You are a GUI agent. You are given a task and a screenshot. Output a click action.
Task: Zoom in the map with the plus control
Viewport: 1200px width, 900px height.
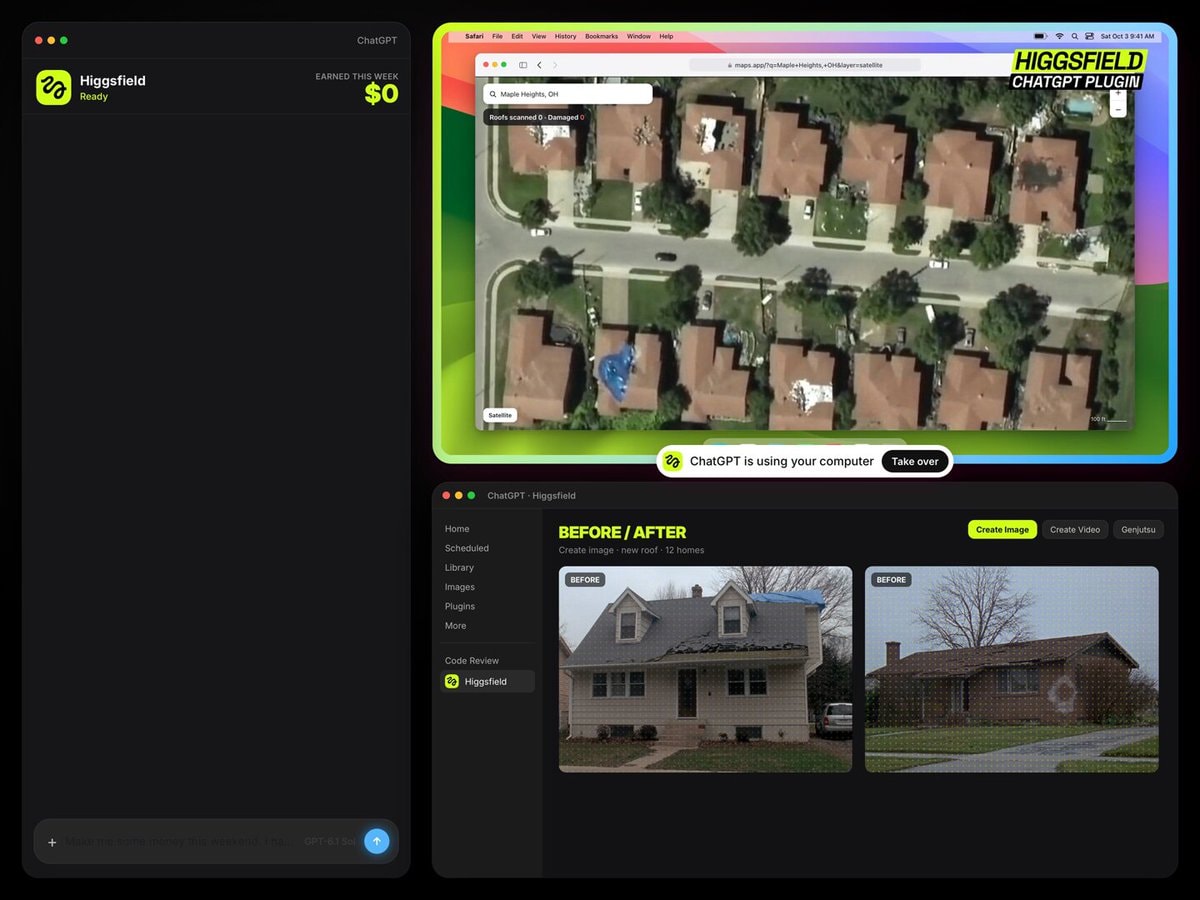[x=1118, y=94]
